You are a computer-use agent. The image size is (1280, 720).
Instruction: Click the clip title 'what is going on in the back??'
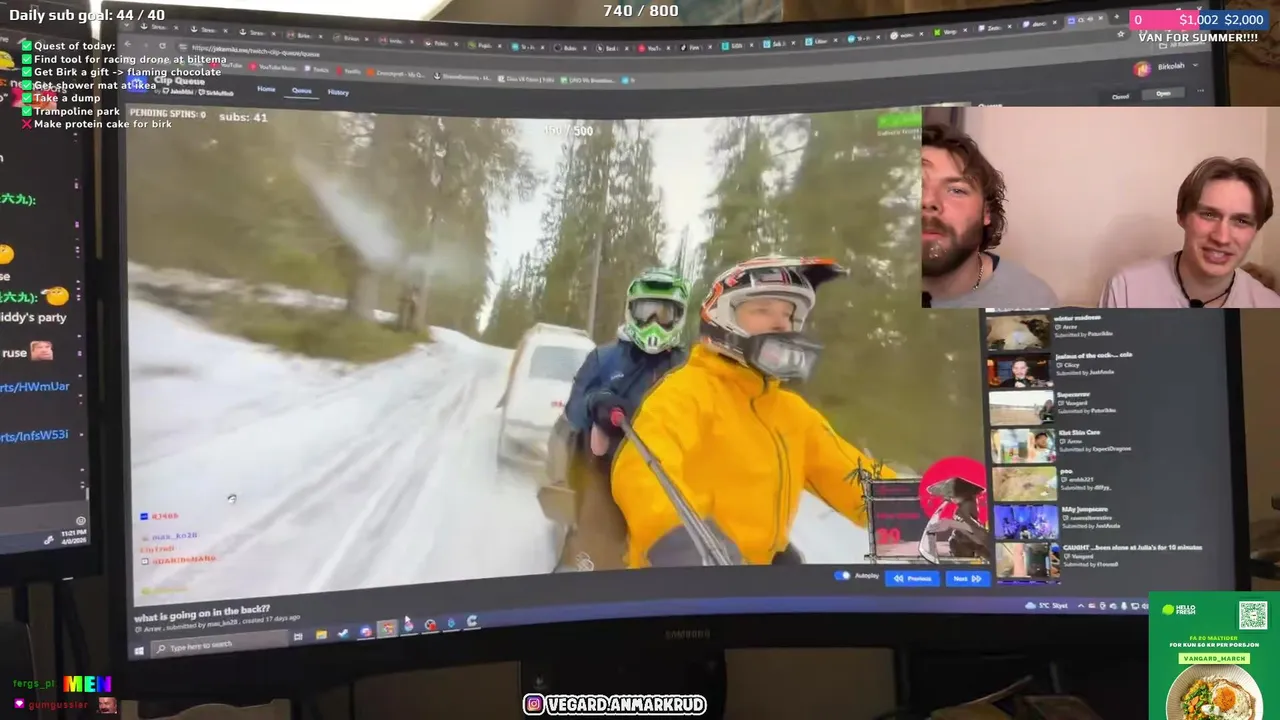tap(202, 611)
